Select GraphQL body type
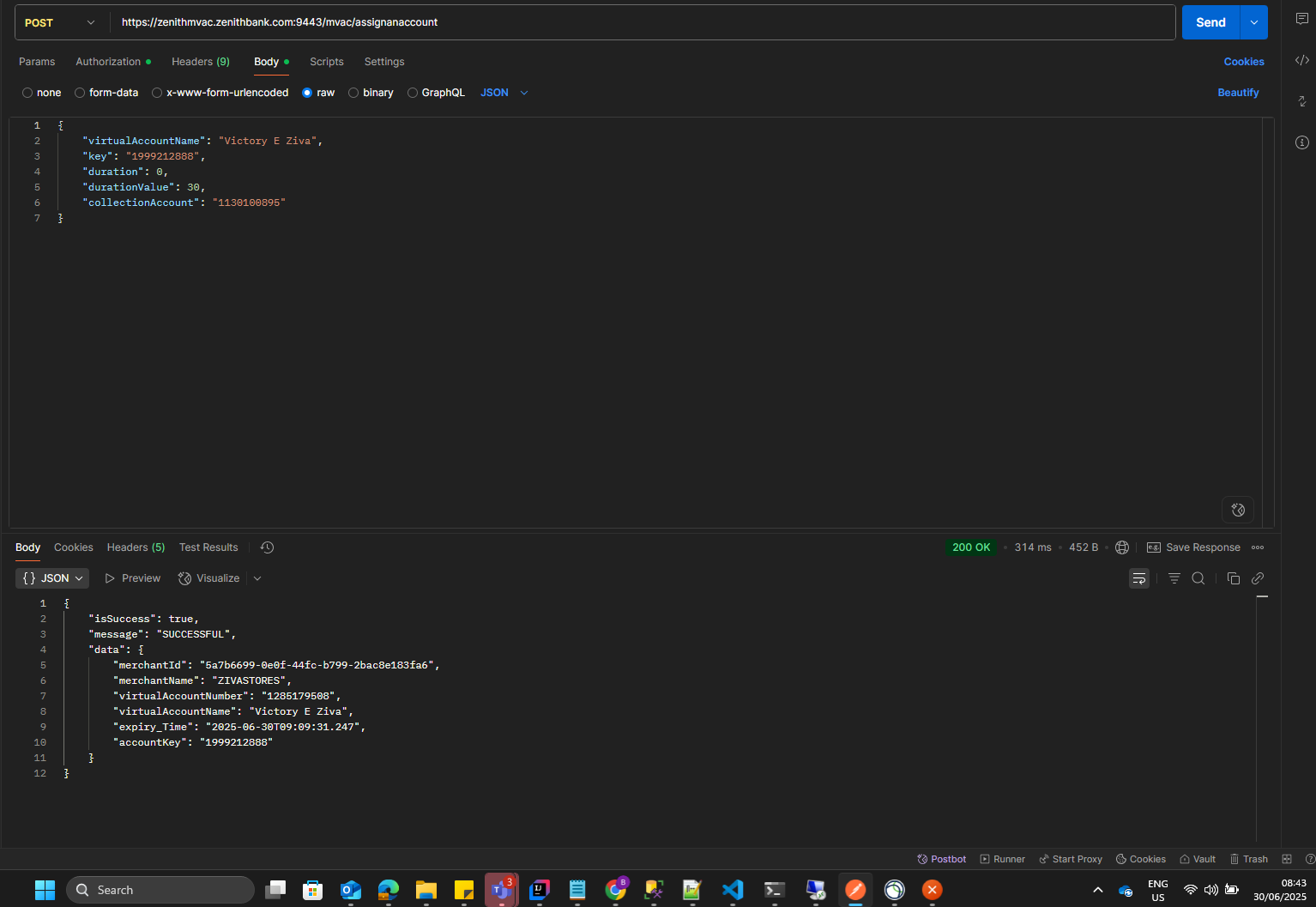The height and width of the screenshot is (907, 1316). pos(413,93)
